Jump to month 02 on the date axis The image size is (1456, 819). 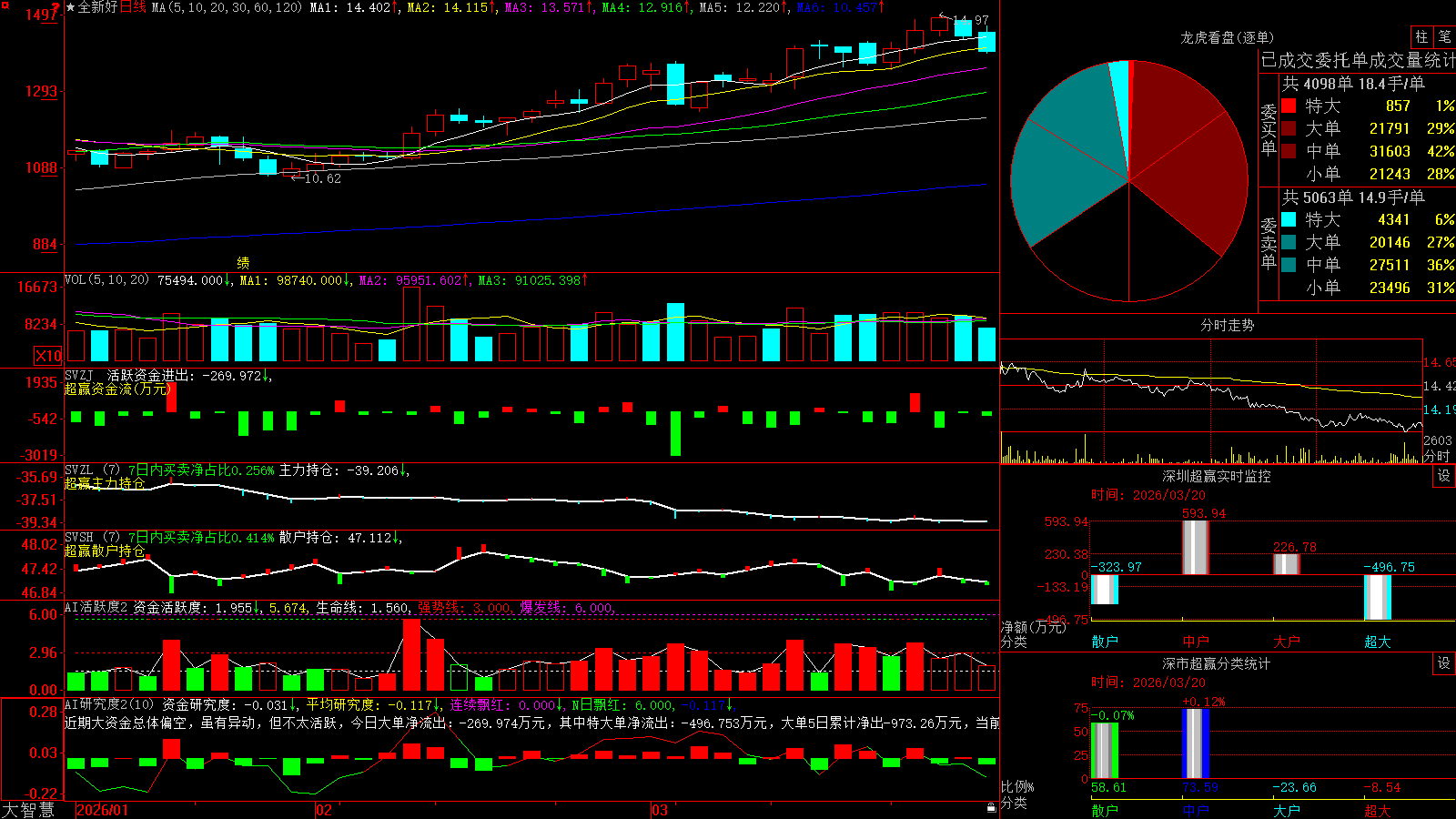pyautogui.click(x=324, y=810)
